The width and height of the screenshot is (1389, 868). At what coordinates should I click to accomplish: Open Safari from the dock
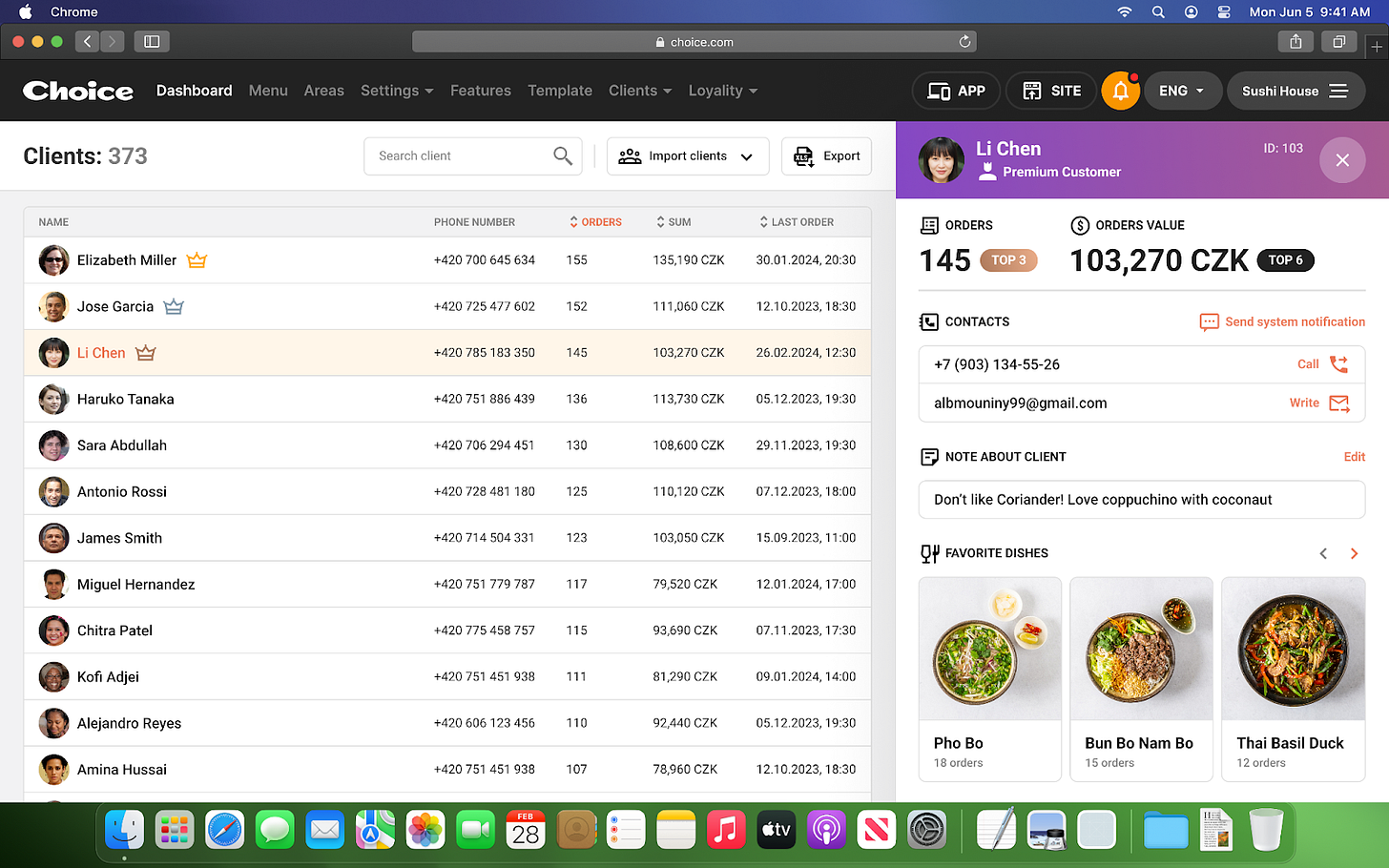224,830
